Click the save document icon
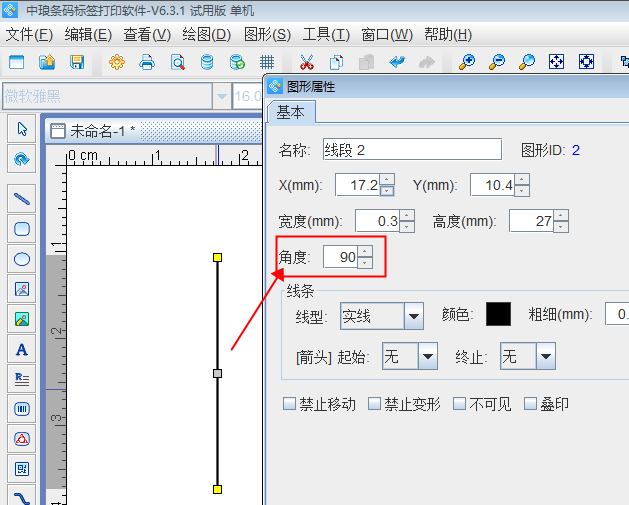This screenshot has width=629, height=505. pos(77,62)
